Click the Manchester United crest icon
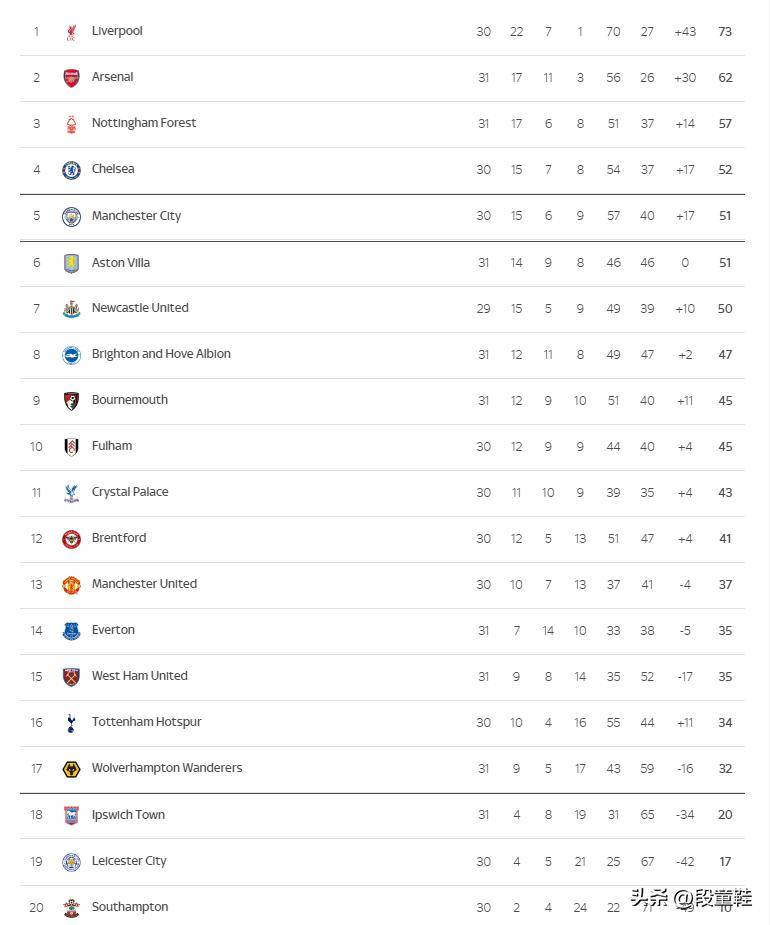The width and height of the screenshot is (770, 925). [71, 585]
